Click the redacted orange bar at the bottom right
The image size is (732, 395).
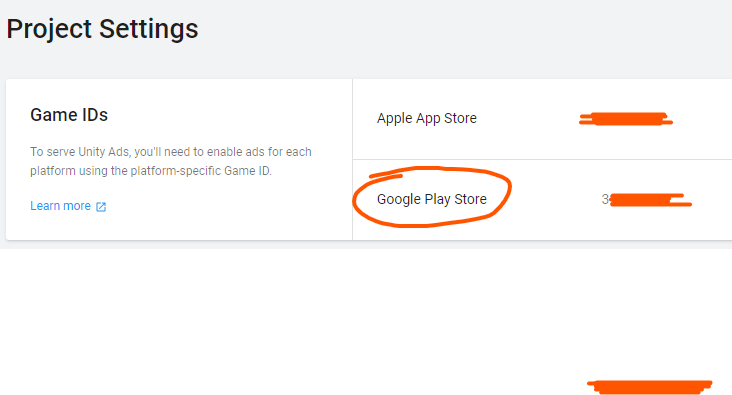coord(649,387)
